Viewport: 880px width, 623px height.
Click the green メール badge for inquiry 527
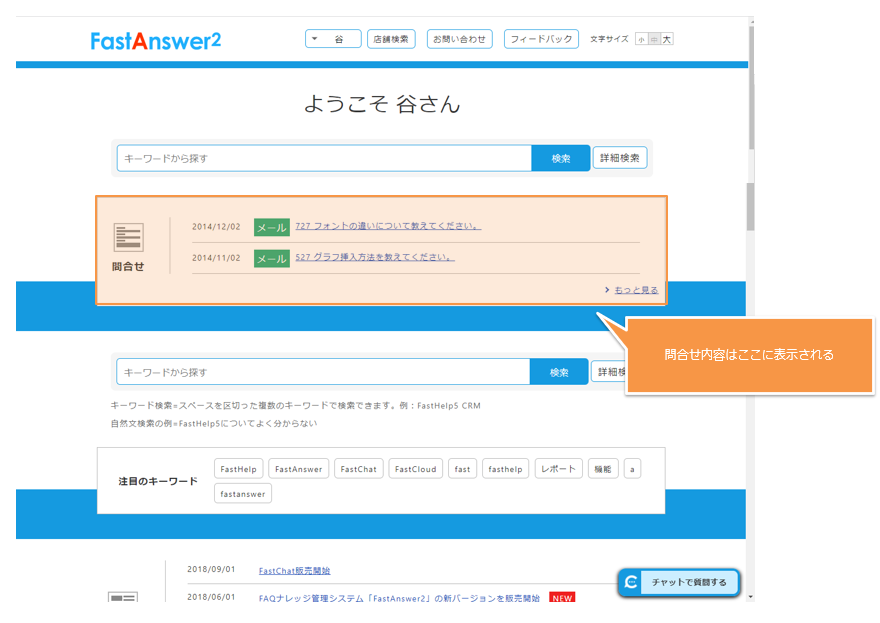coord(271,258)
